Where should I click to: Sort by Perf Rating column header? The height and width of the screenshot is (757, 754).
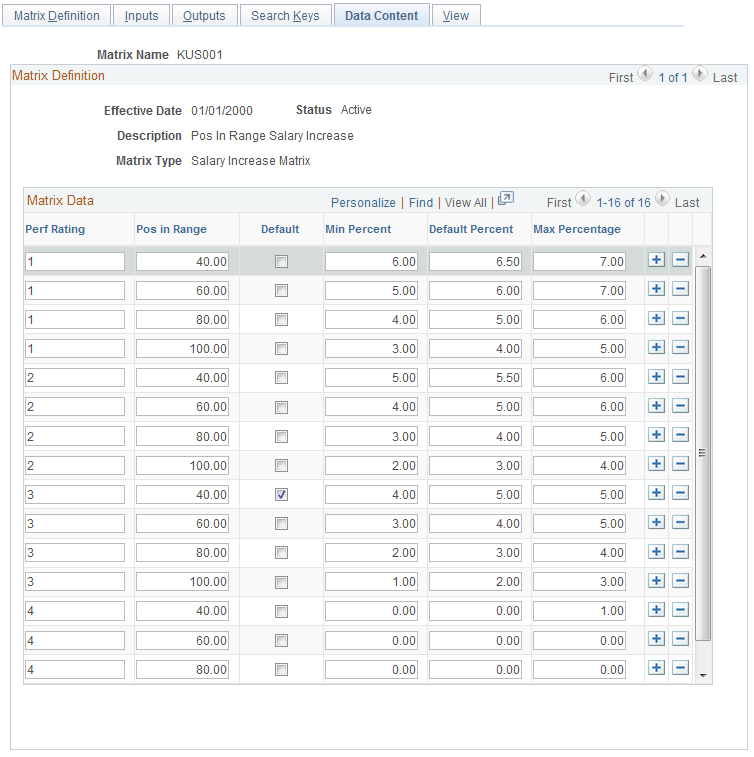click(x=55, y=229)
